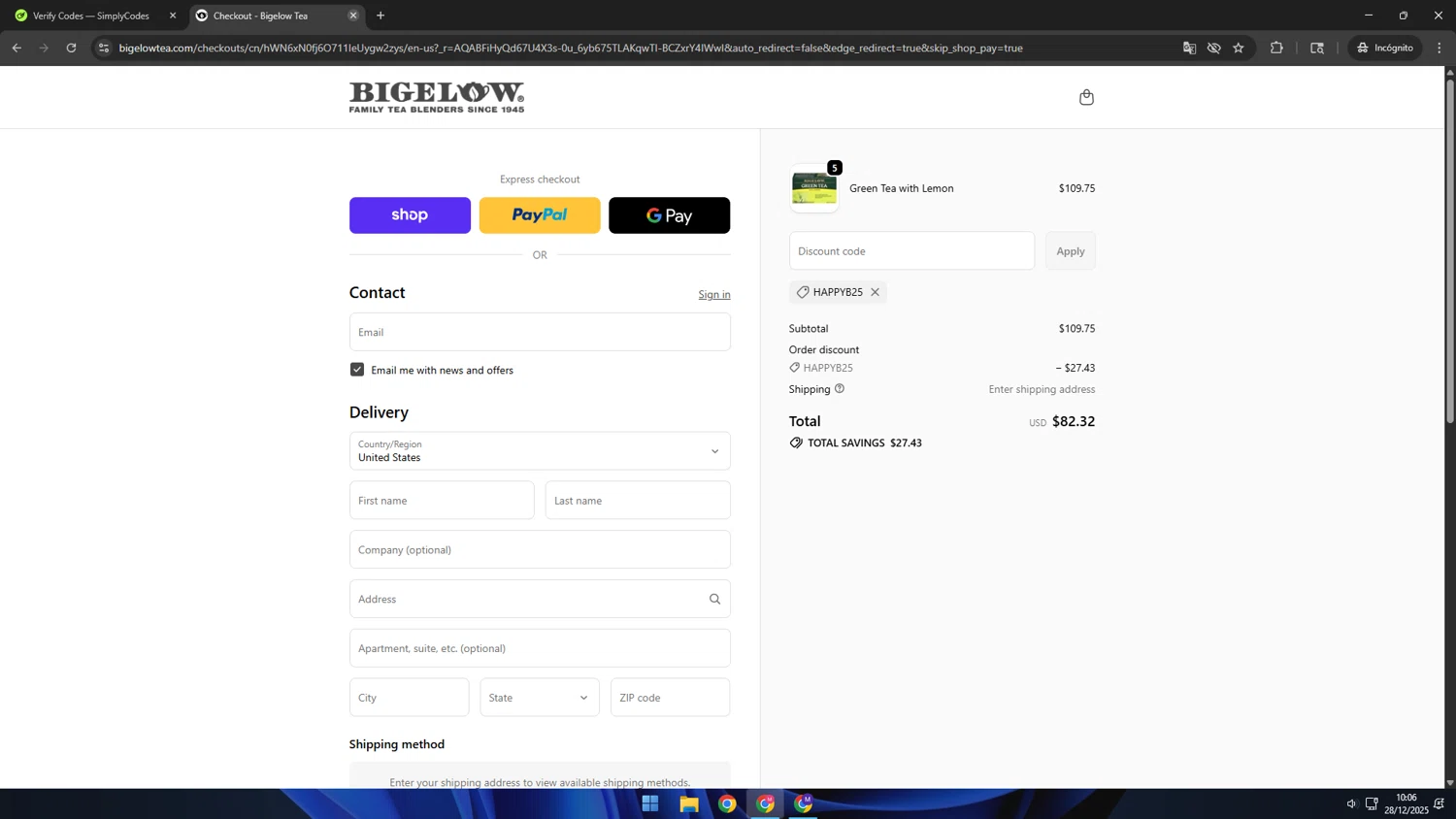Image resolution: width=1456 pixels, height=819 pixels.
Task: Click the Apartment, suite, etc. field
Action: [540, 648]
